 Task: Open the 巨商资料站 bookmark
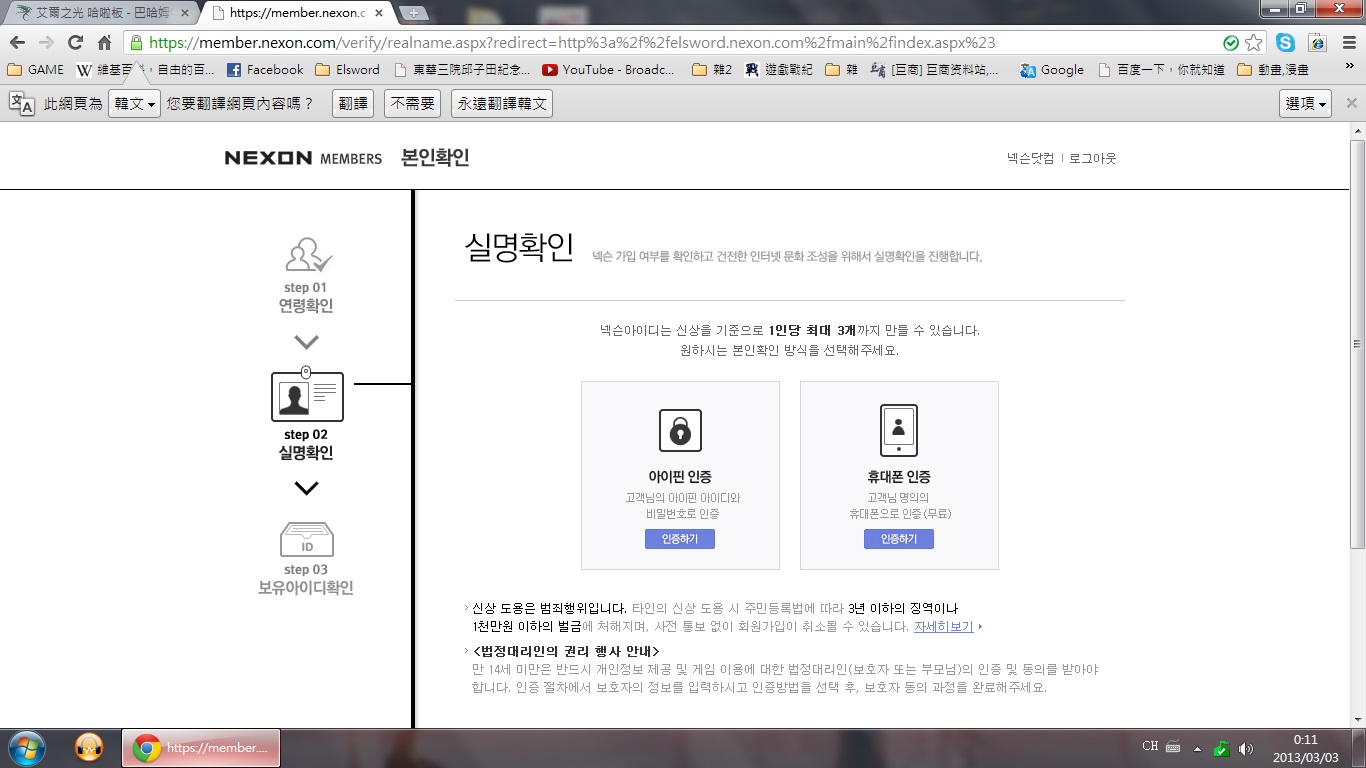(x=934, y=70)
